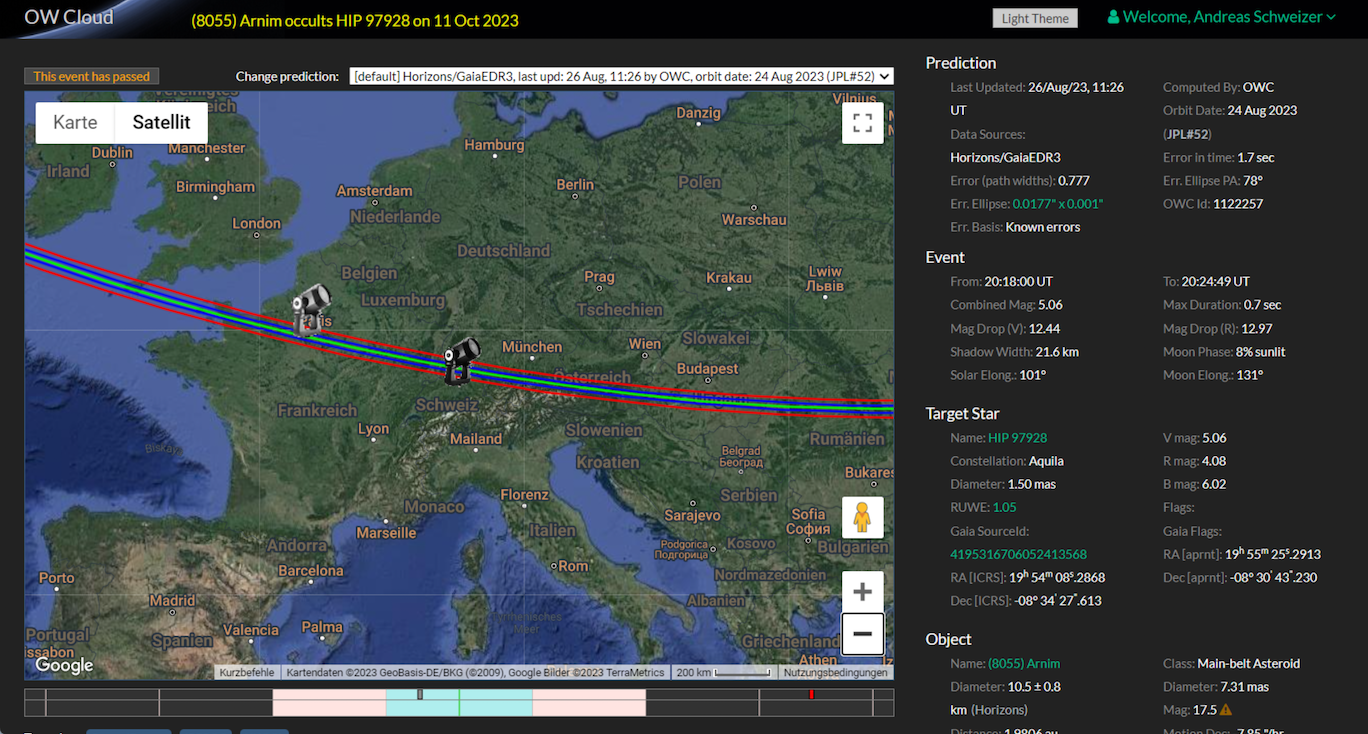This screenshot has height=734, width=1368.
Task: Switch to Light Theme
Action: 1035,18
